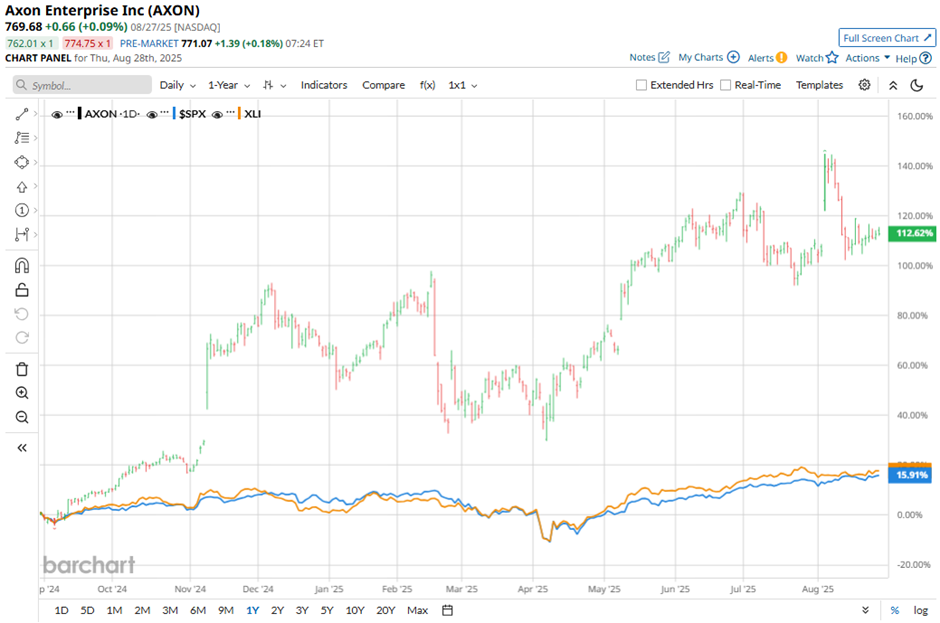The height and width of the screenshot is (623, 940).
Task: Click the orange XLI color swatch
Action: (x=239, y=114)
